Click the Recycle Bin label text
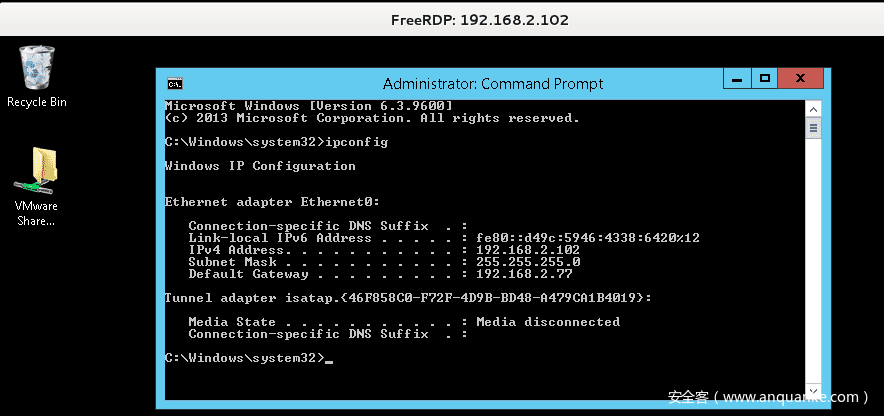 37,102
